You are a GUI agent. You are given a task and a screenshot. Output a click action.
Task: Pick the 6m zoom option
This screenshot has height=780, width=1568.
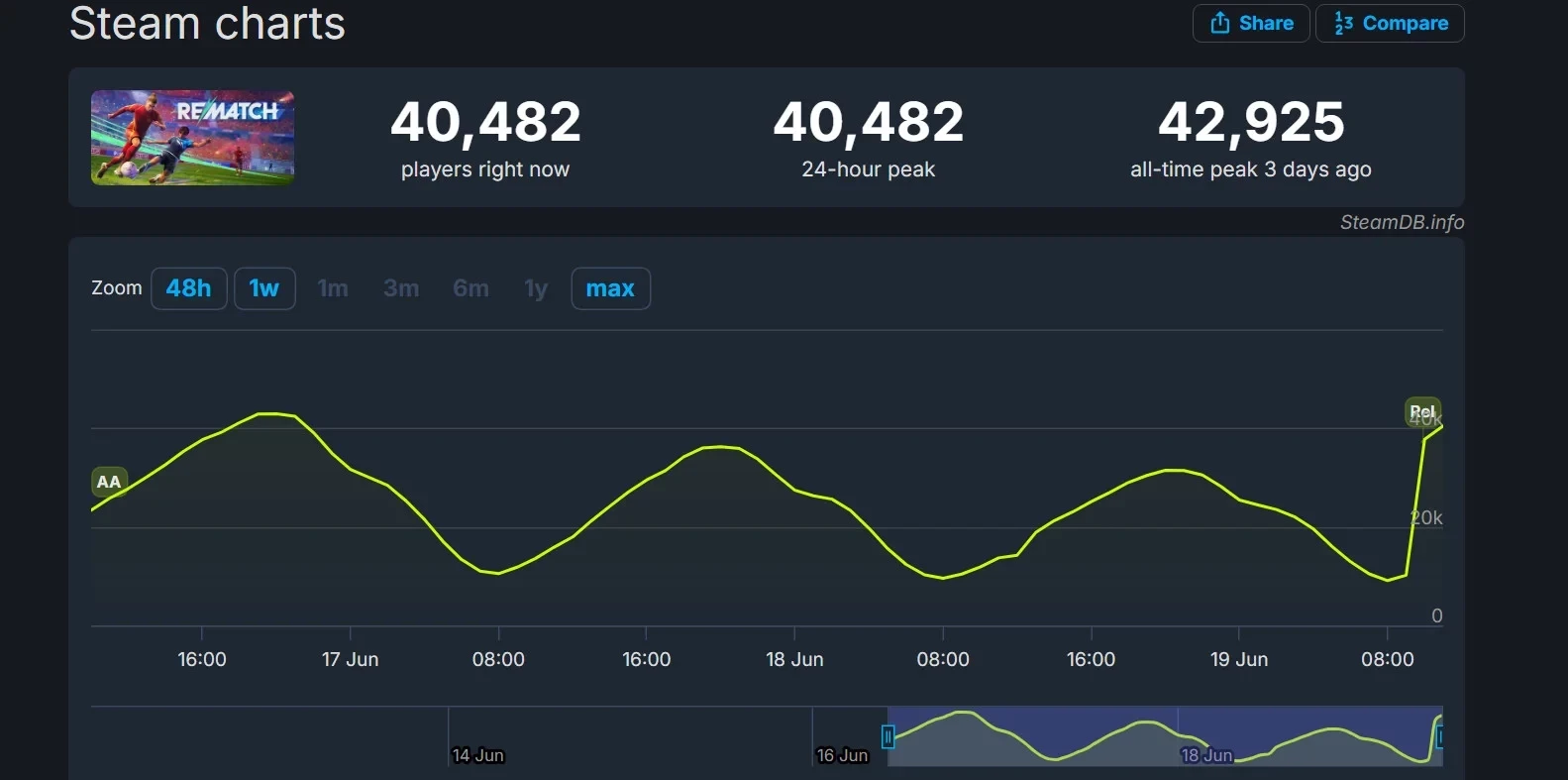(470, 288)
